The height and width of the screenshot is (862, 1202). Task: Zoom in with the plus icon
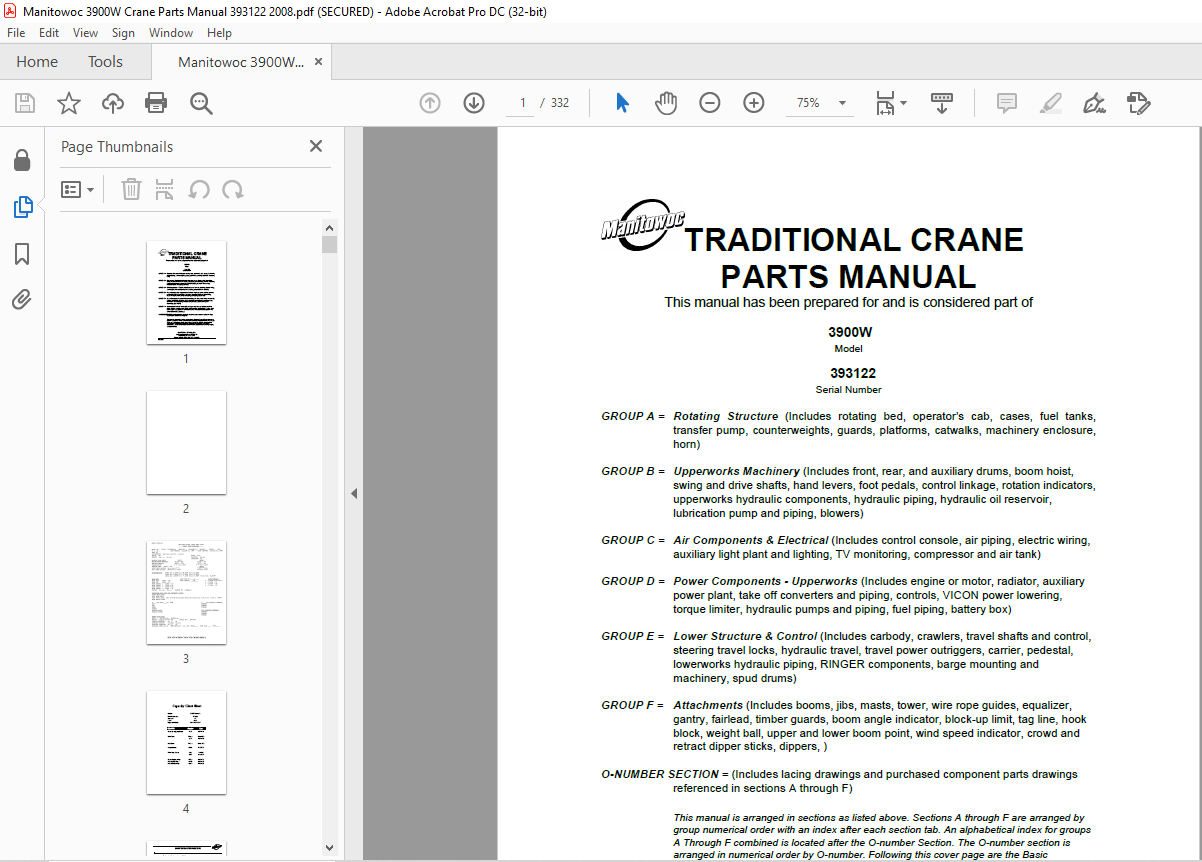coord(754,103)
